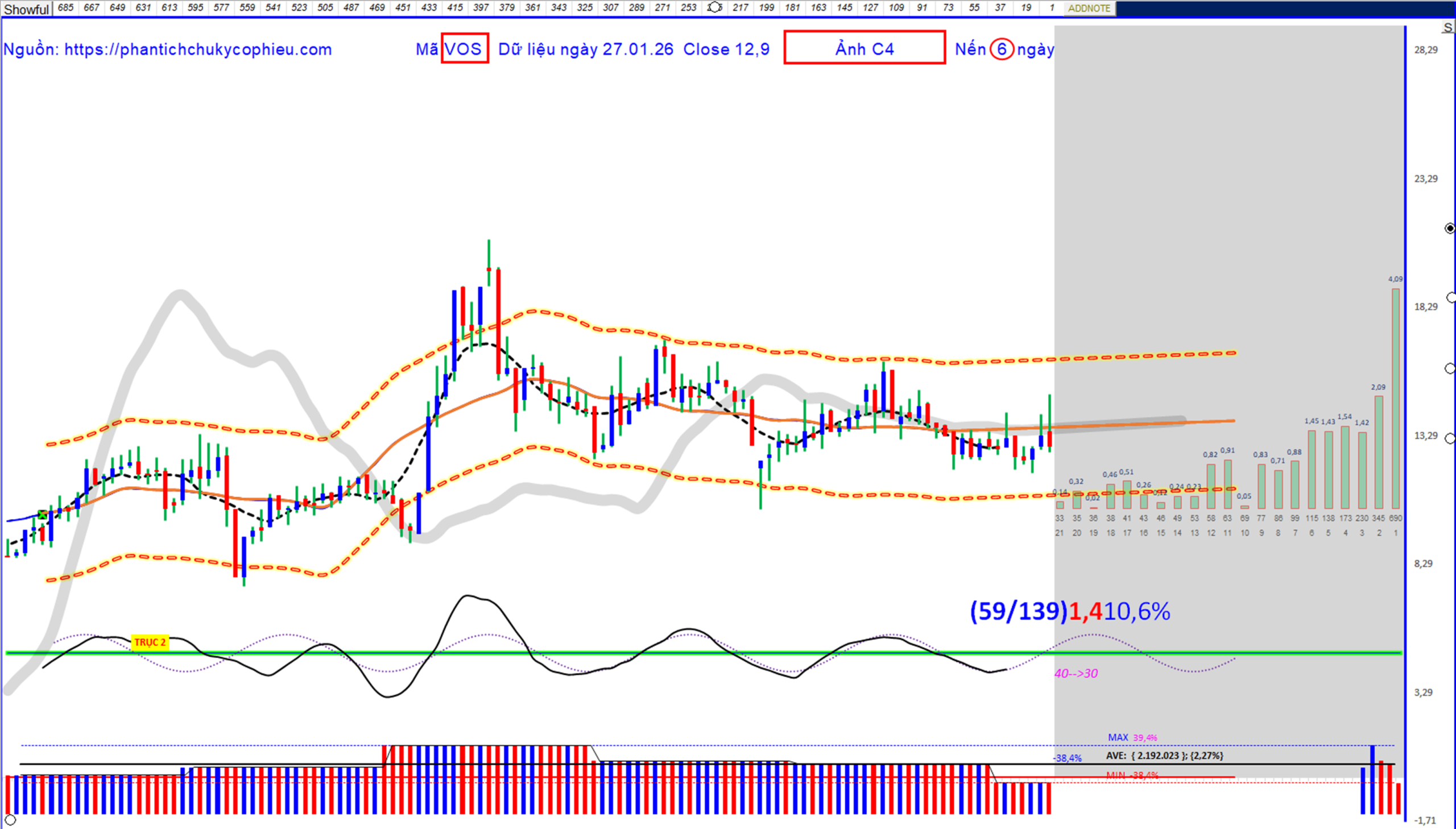Click the Ảnh C4 box
Image resolution: width=1456 pixels, height=829 pixels.
864,48
